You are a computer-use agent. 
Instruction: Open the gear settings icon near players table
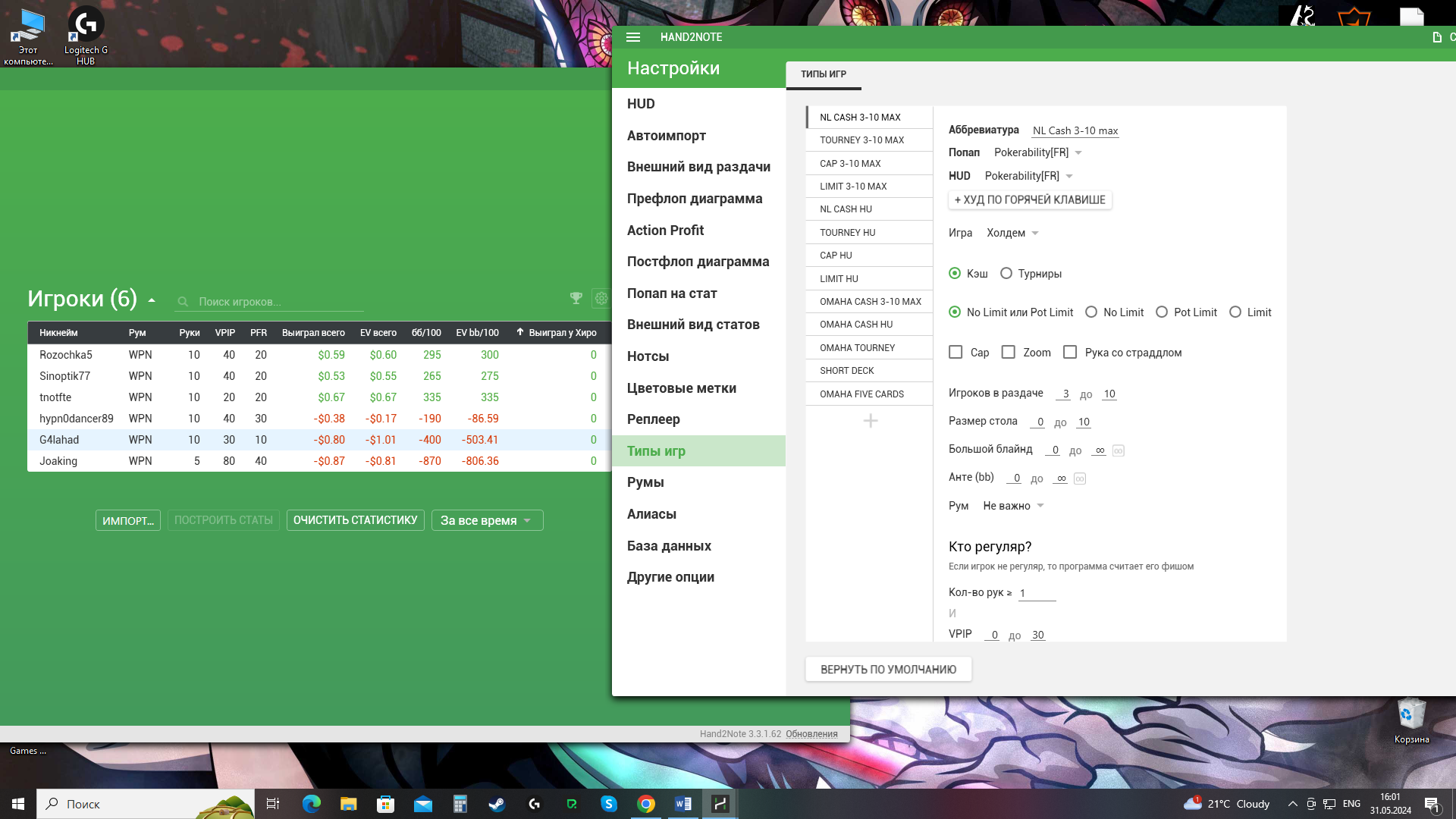[x=601, y=299]
